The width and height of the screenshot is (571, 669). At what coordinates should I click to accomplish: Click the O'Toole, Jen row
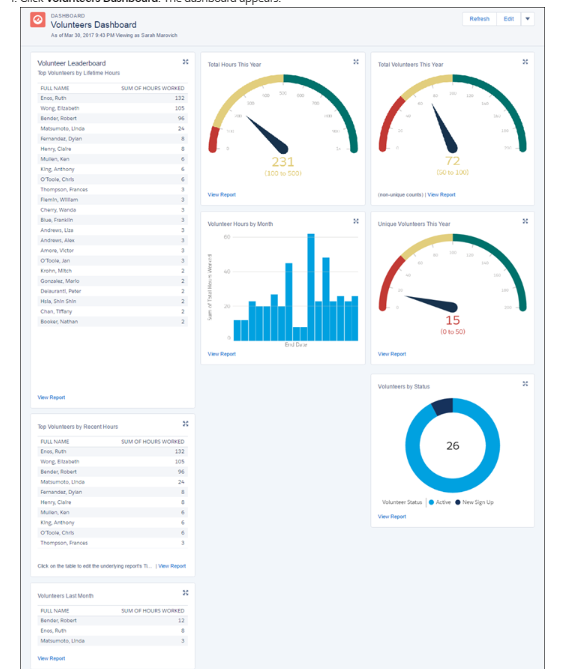tap(113, 261)
